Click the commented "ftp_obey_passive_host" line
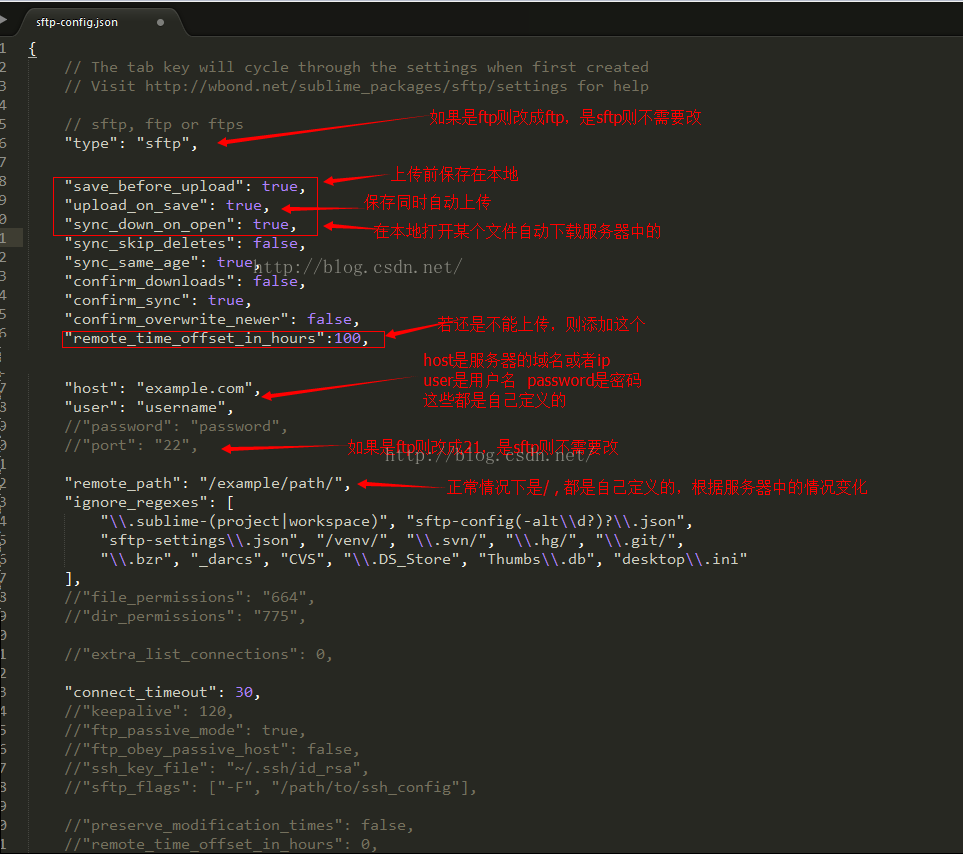 212,749
